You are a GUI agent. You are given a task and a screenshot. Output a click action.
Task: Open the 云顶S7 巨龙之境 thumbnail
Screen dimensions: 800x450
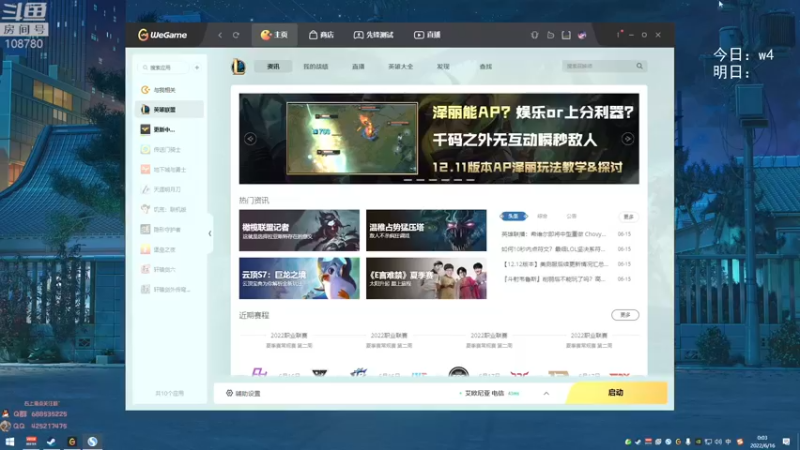click(x=299, y=278)
